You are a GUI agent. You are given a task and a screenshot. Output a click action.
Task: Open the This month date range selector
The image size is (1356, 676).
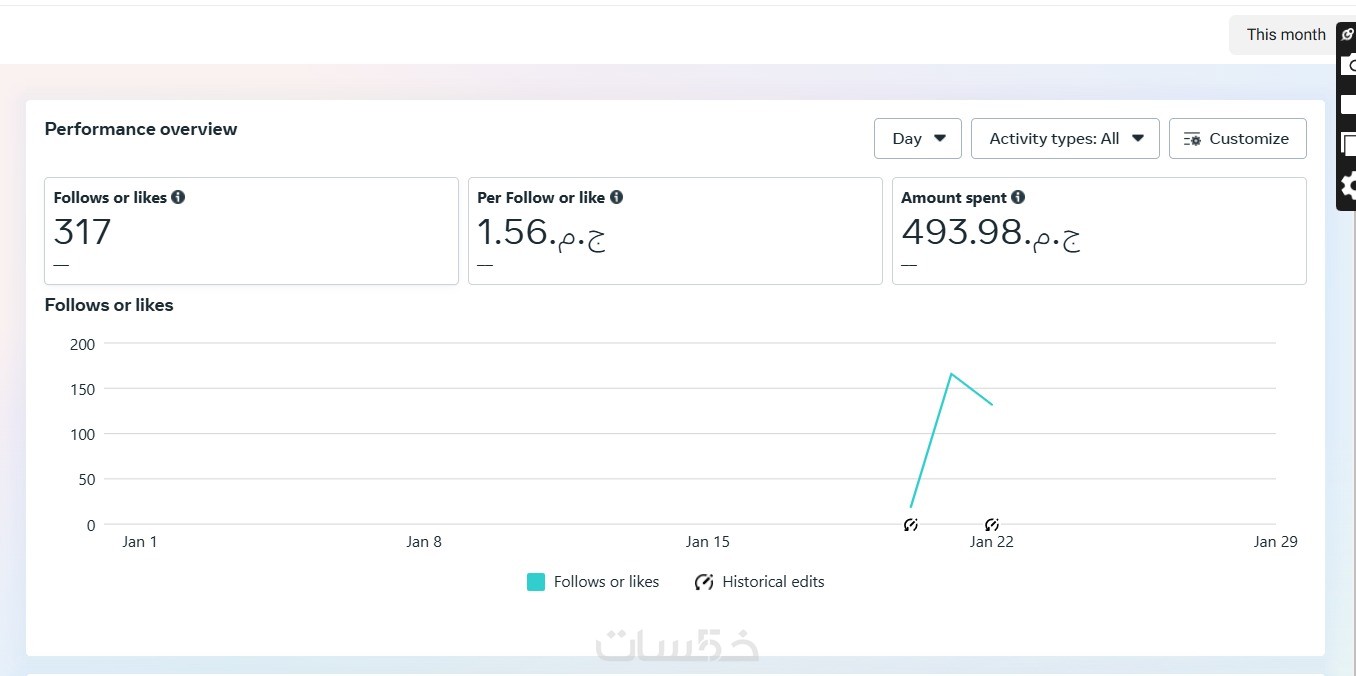point(1285,35)
